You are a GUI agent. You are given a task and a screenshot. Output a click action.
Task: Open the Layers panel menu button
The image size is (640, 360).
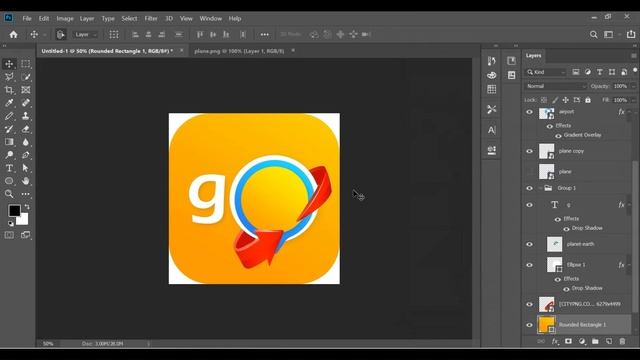633,56
